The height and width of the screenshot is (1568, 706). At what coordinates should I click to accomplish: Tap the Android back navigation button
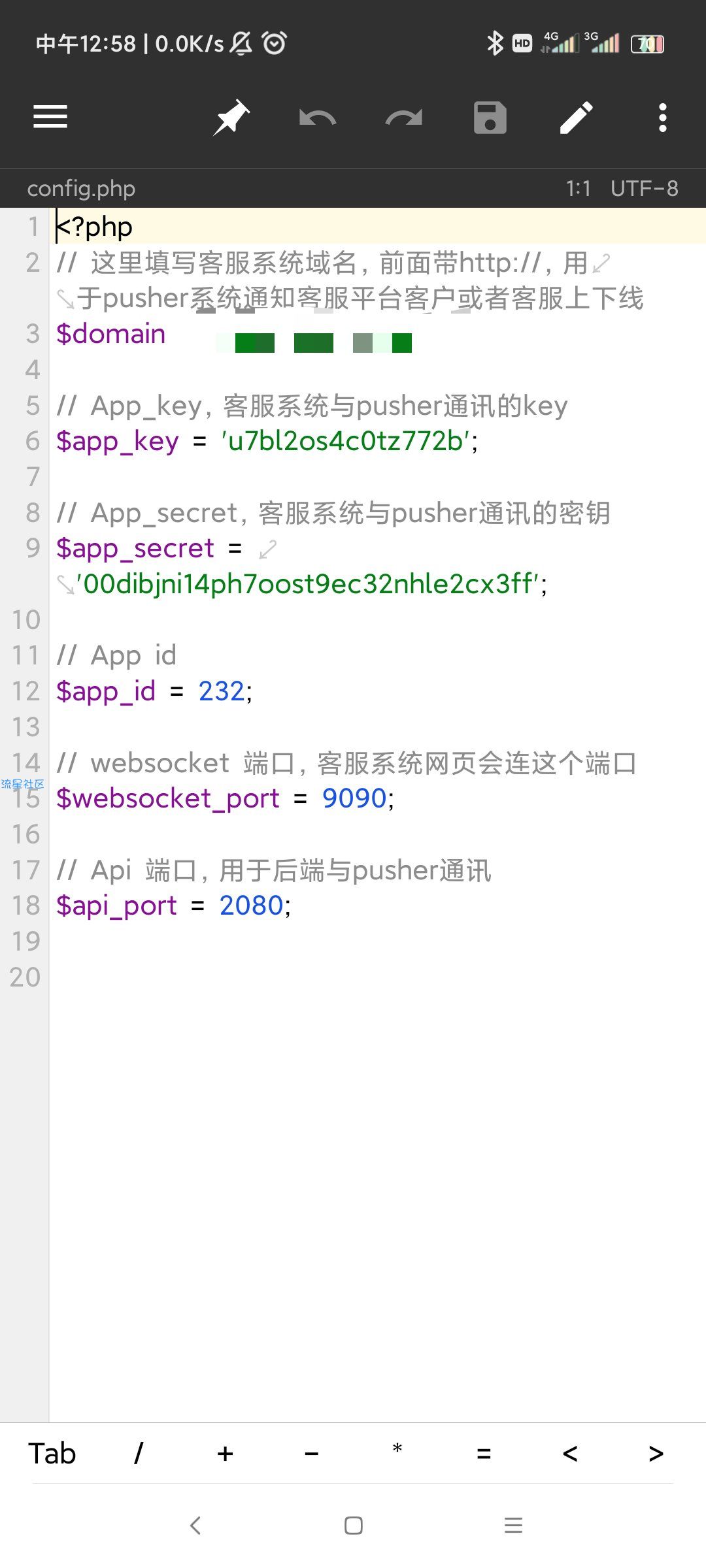point(195,1526)
